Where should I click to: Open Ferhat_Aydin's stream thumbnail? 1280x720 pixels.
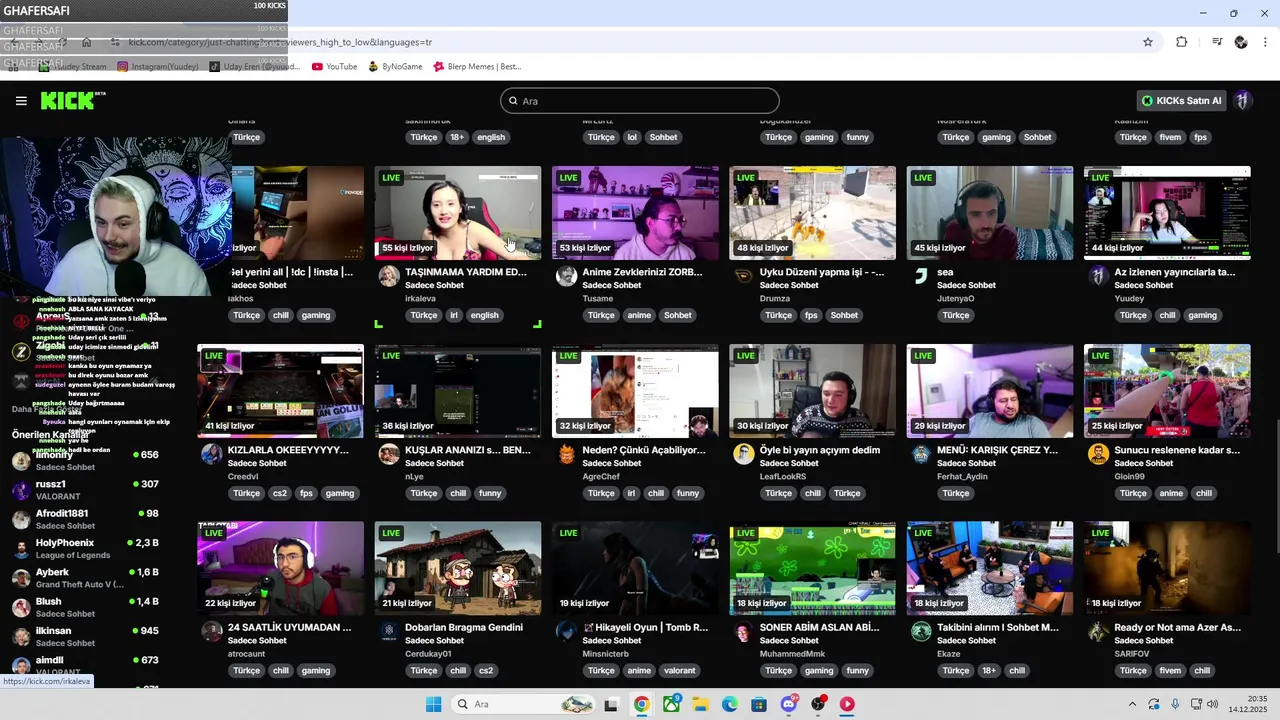990,391
